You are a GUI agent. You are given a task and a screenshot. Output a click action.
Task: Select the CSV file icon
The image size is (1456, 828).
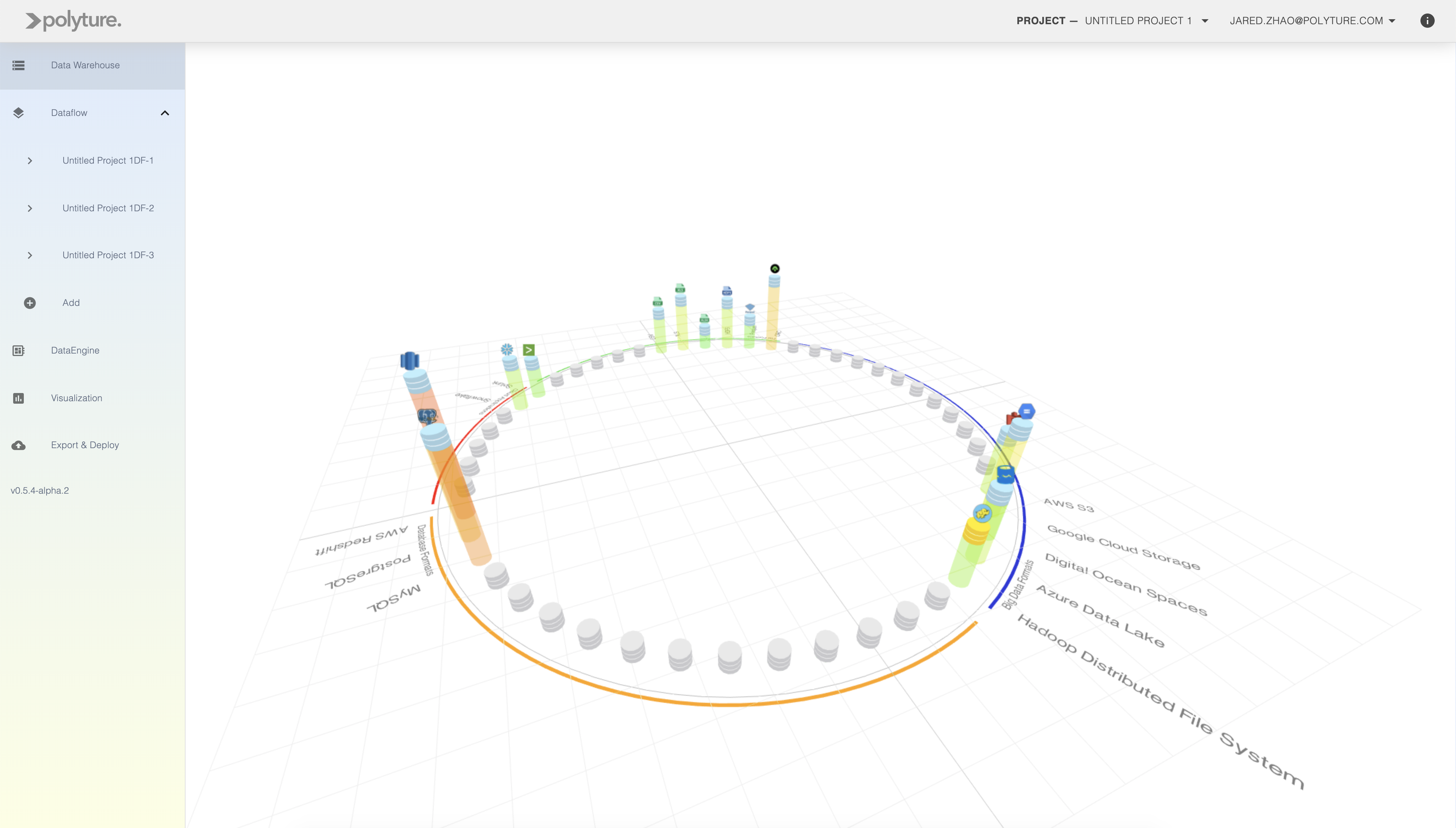pyautogui.click(x=658, y=301)
